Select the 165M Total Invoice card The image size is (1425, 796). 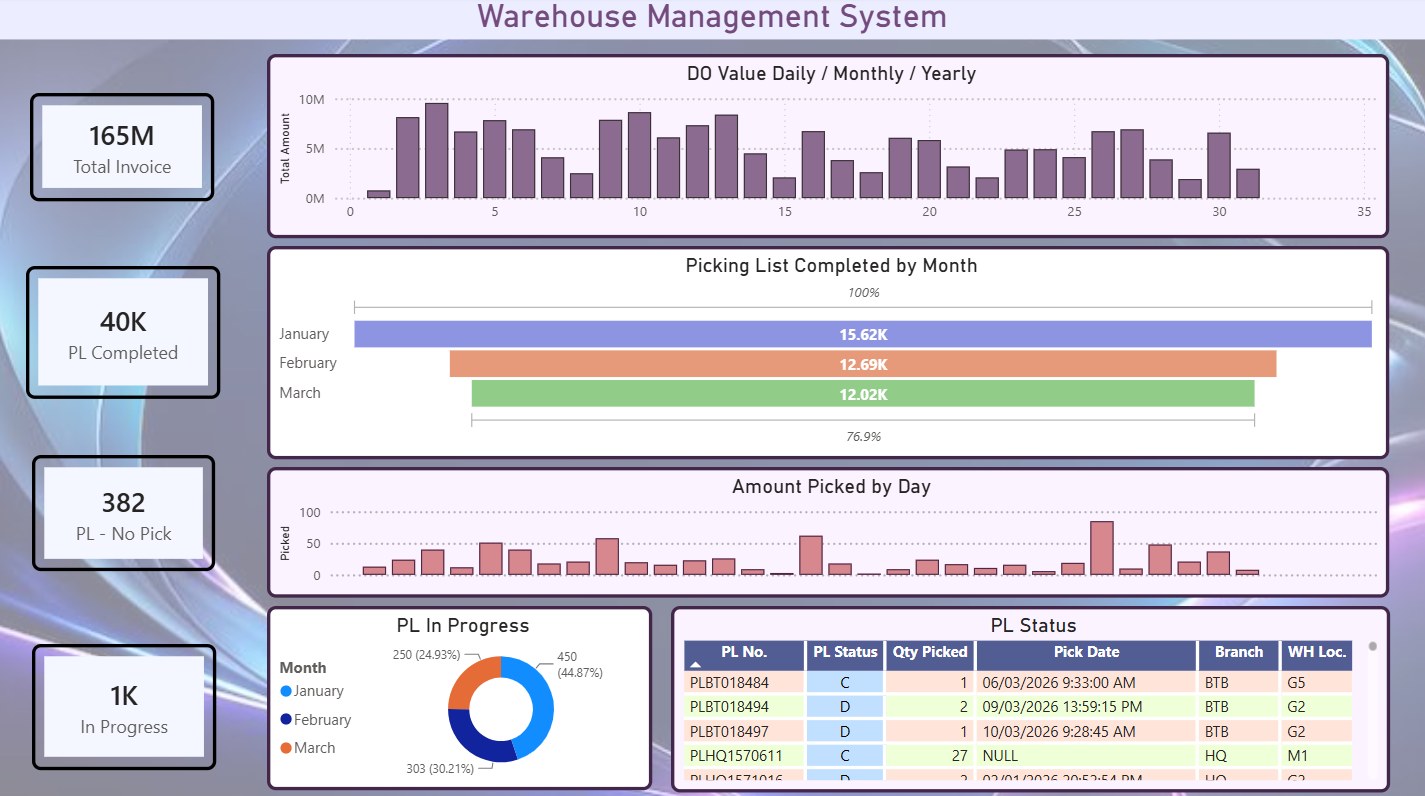pos(122,147)
